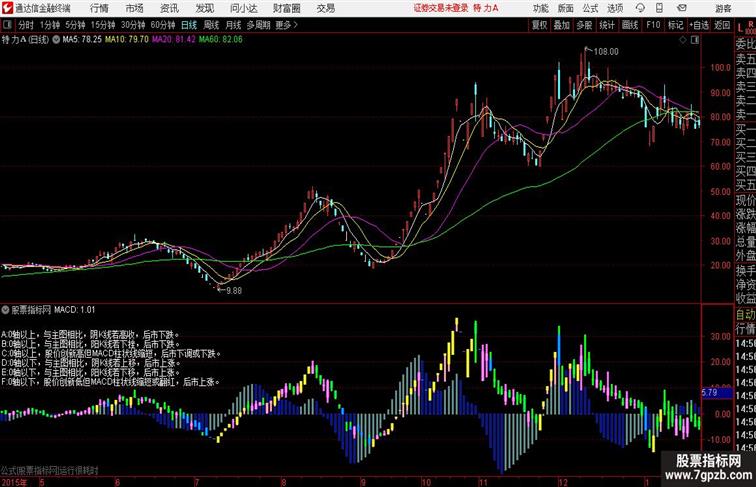Open the 公式 menu
This screenshot has width=756, height=487.
tap(590, 9)
